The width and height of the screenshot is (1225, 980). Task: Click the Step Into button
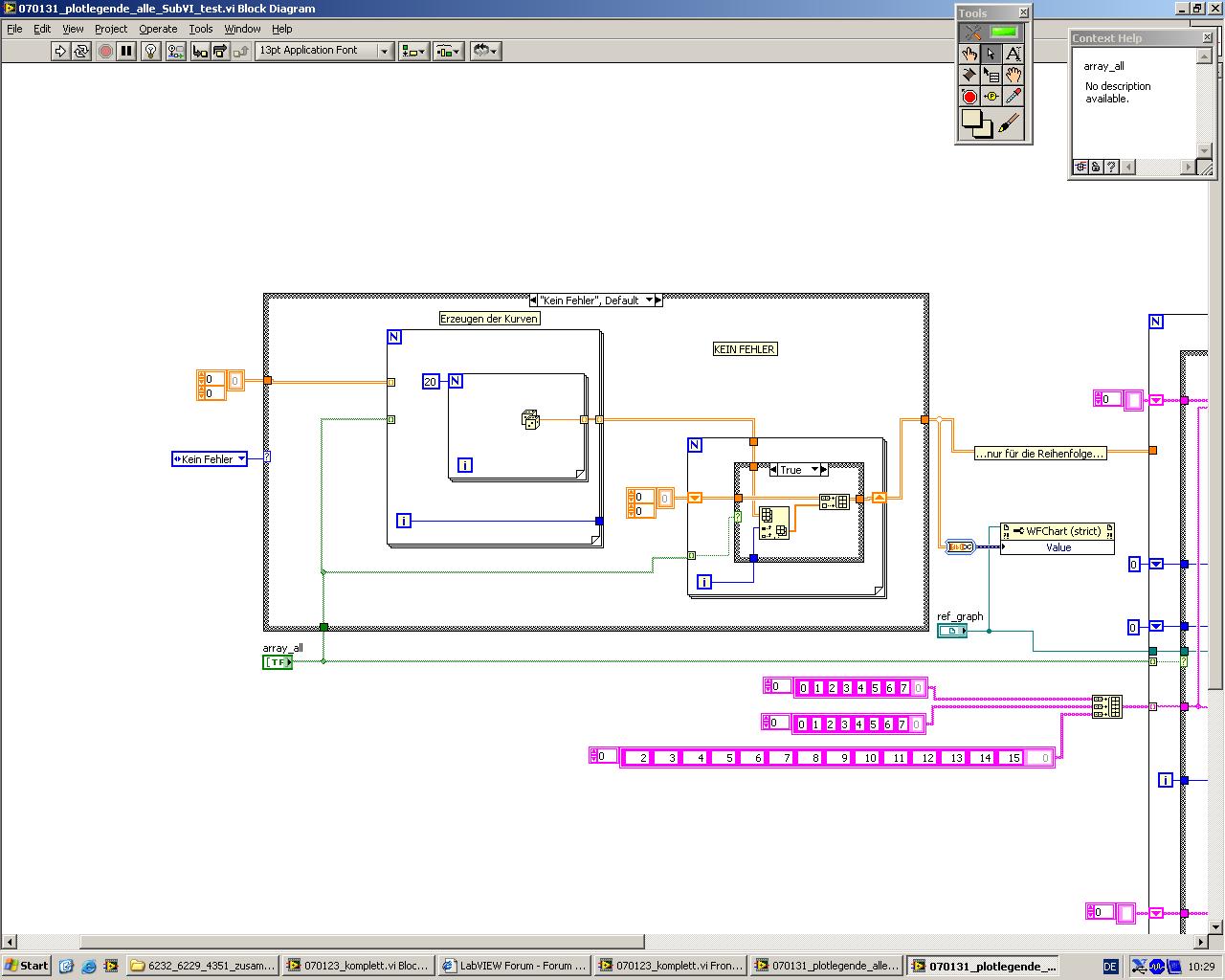tap(200, 51)
